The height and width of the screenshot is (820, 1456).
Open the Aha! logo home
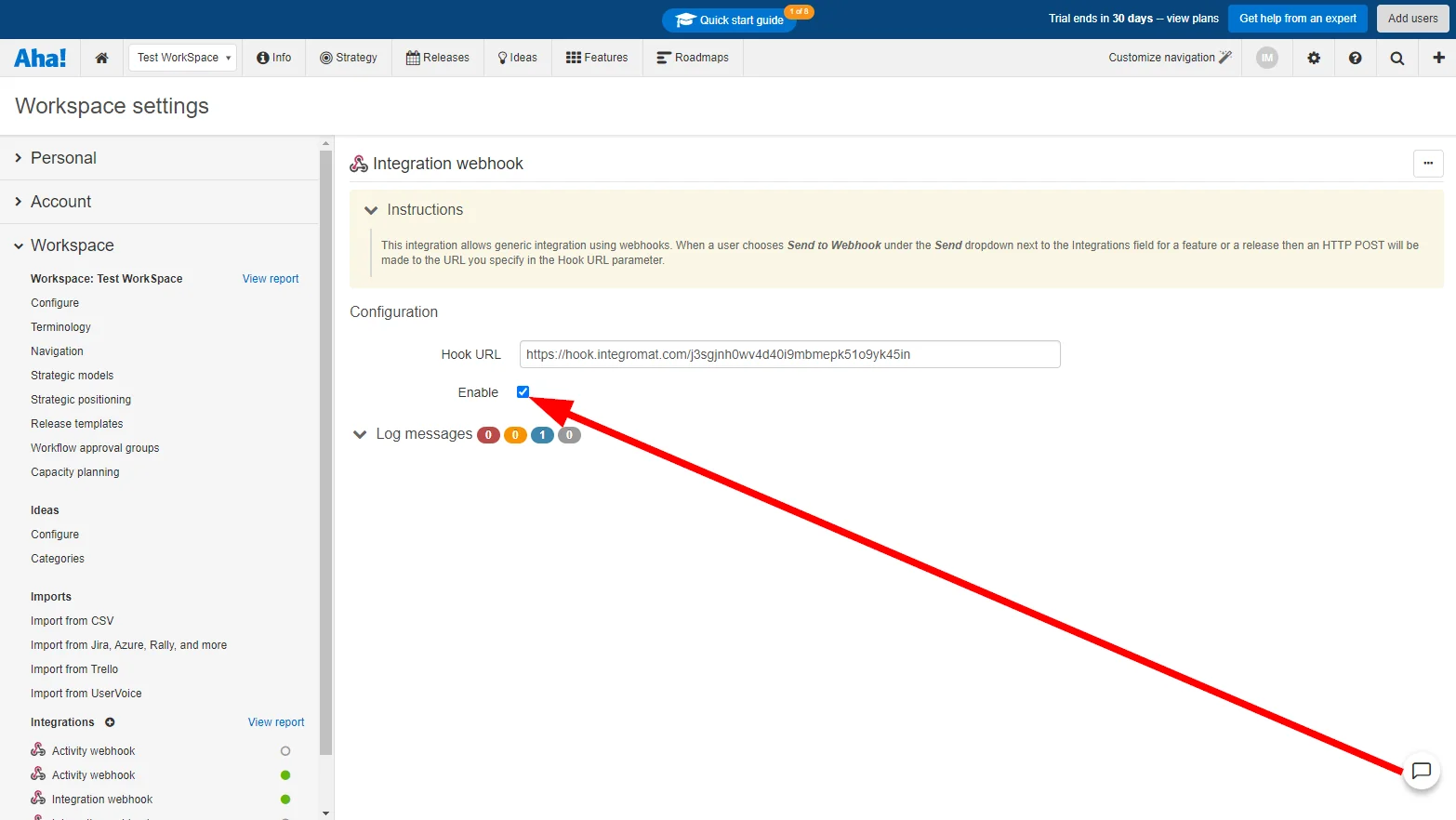pyautogui.click(x=40, y=58)
